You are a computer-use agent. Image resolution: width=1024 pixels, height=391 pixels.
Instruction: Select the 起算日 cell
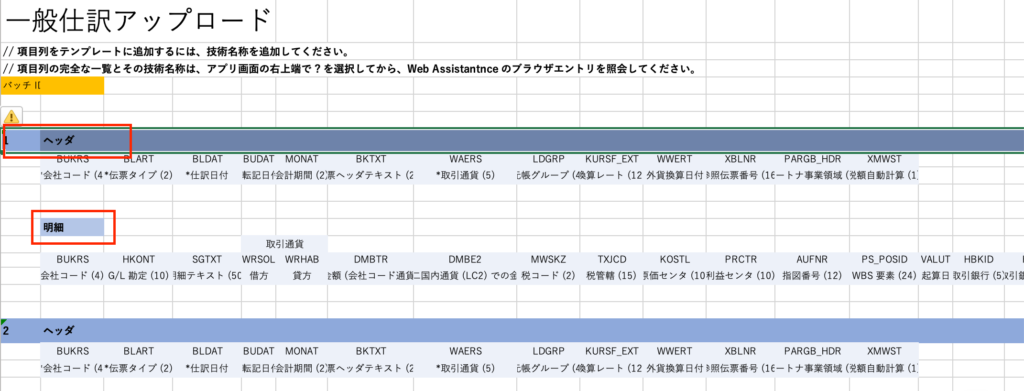click(935, 275)
